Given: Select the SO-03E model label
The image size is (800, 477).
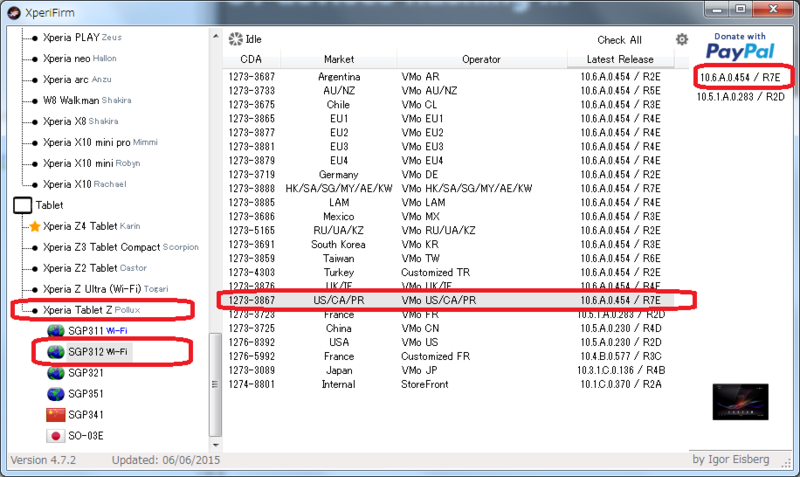Looking at the screenshot, I should [x=86, y=436].
